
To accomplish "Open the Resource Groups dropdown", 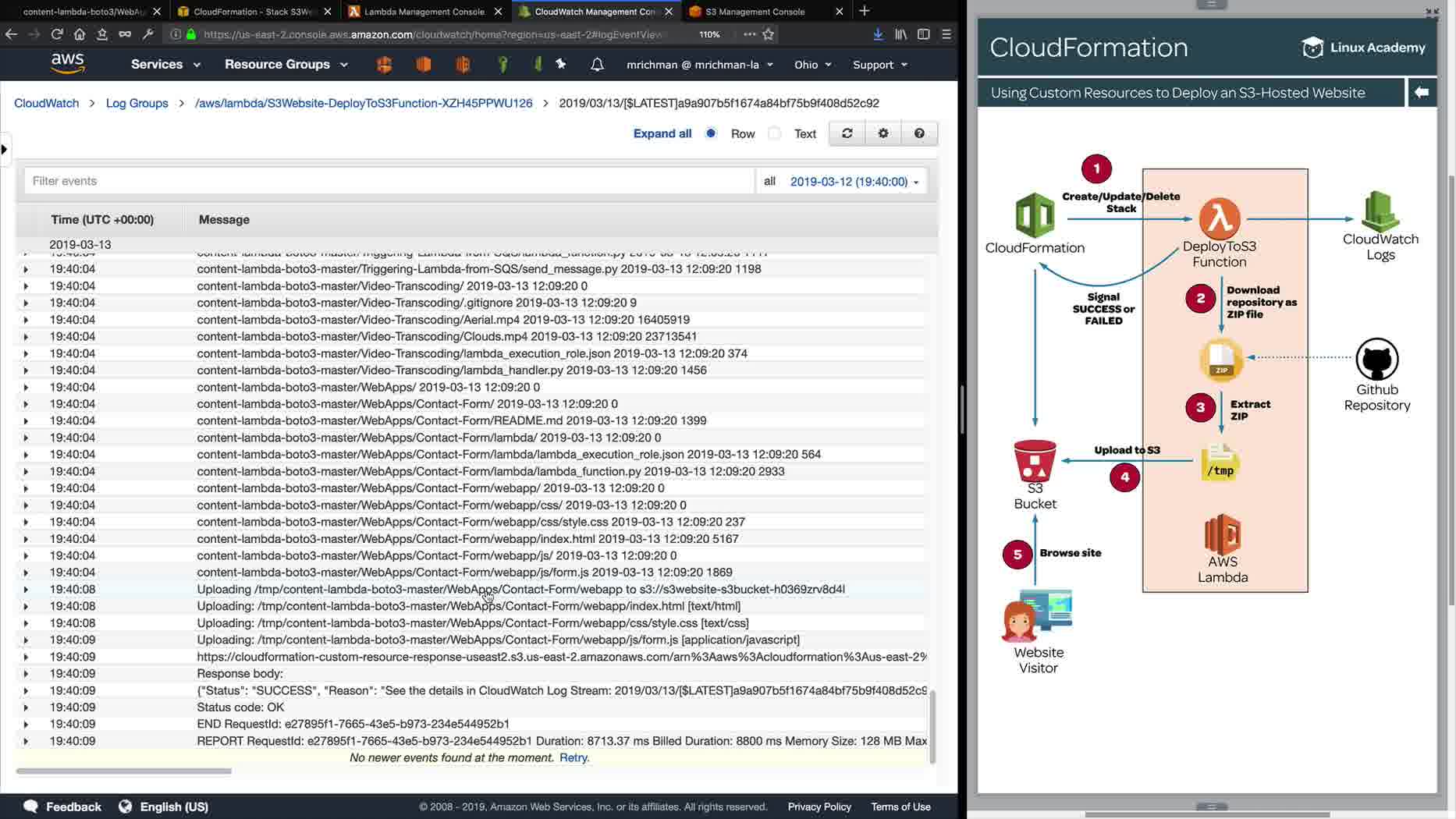I will (286, 64).
